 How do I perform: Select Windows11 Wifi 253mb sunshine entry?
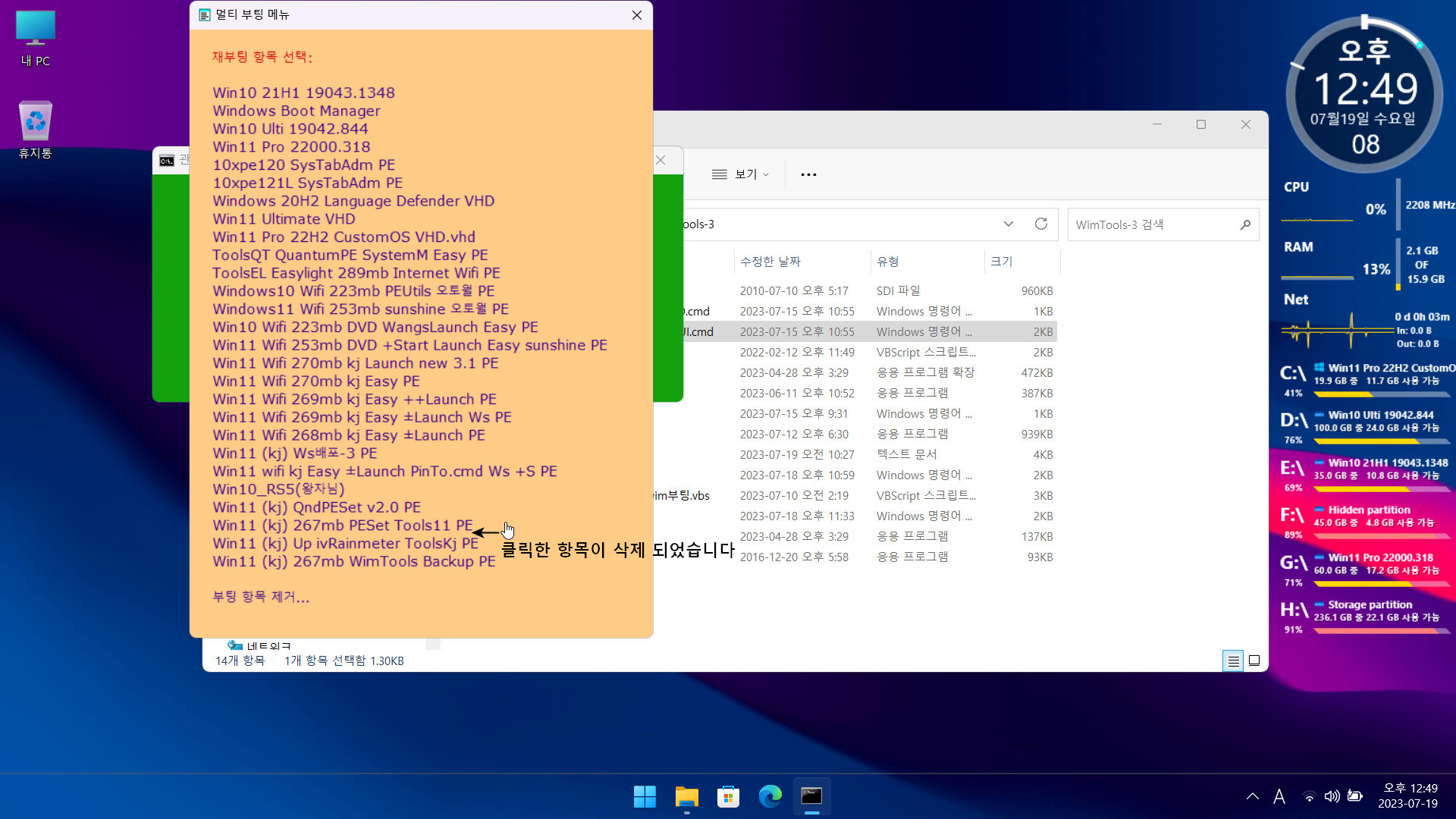(x=360, y=309)
